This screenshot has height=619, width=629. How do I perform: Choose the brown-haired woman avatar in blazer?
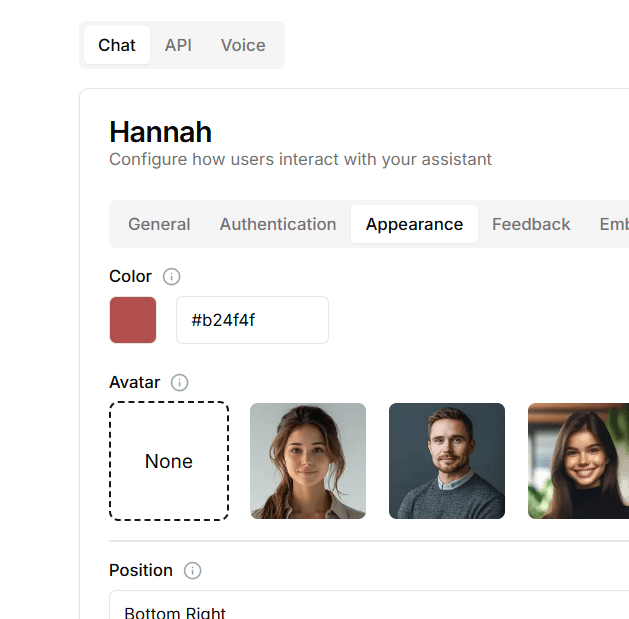point(308,461)
